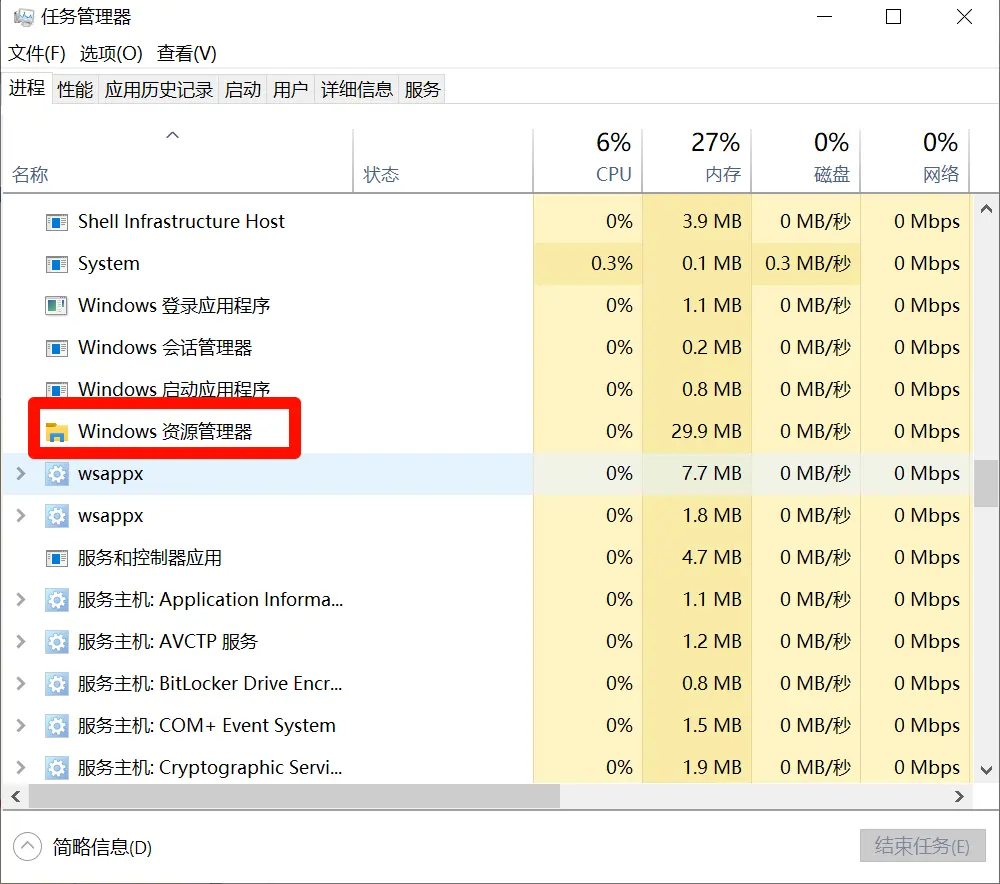This screenshot has height=884, width=1000.
Task: Open the 文件(F) menu
Action: (36, 54)
